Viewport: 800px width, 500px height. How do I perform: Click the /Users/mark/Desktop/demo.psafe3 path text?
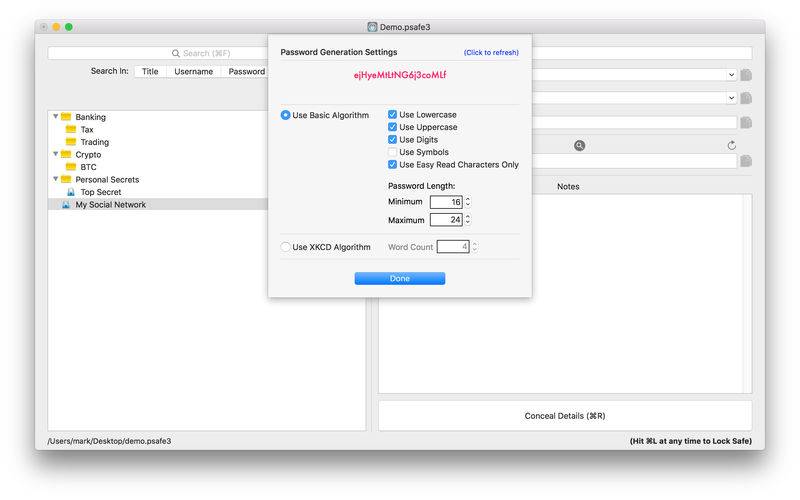click(x=109, y=441)
